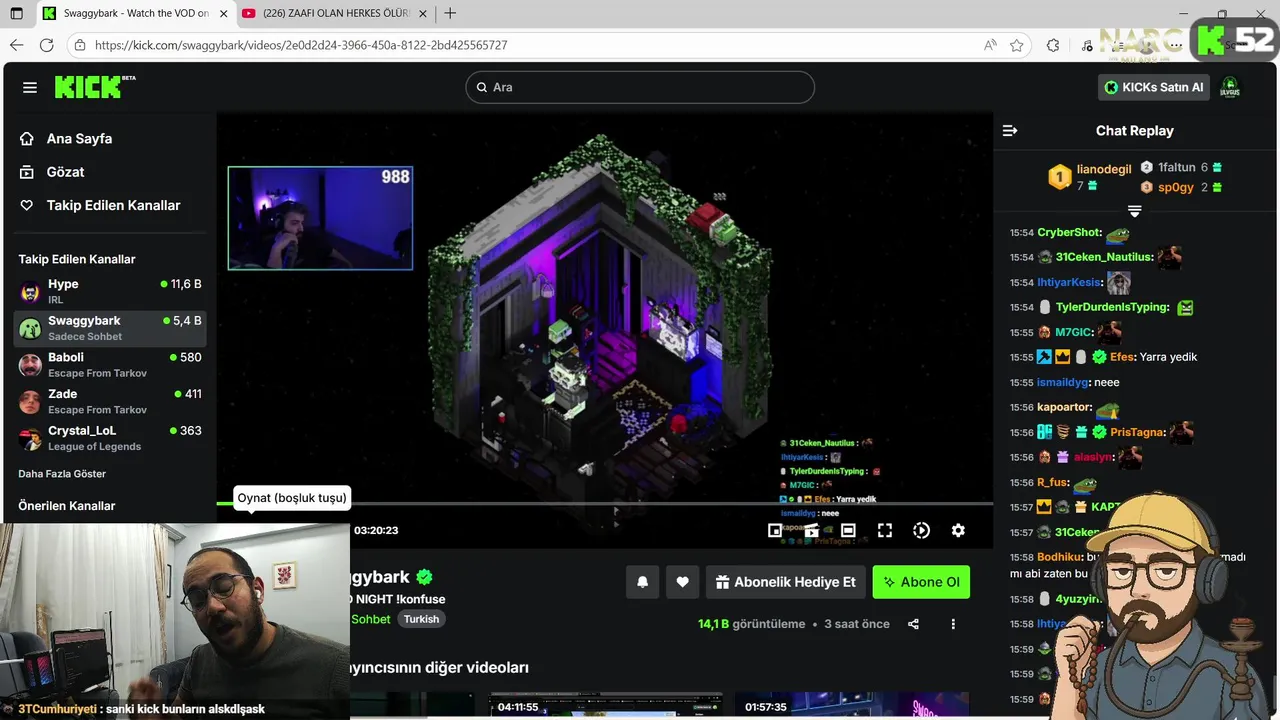Click Abonelik Hediye Et button
The width and height of the screenshot is (1280, 720).
tap(786, 582)
